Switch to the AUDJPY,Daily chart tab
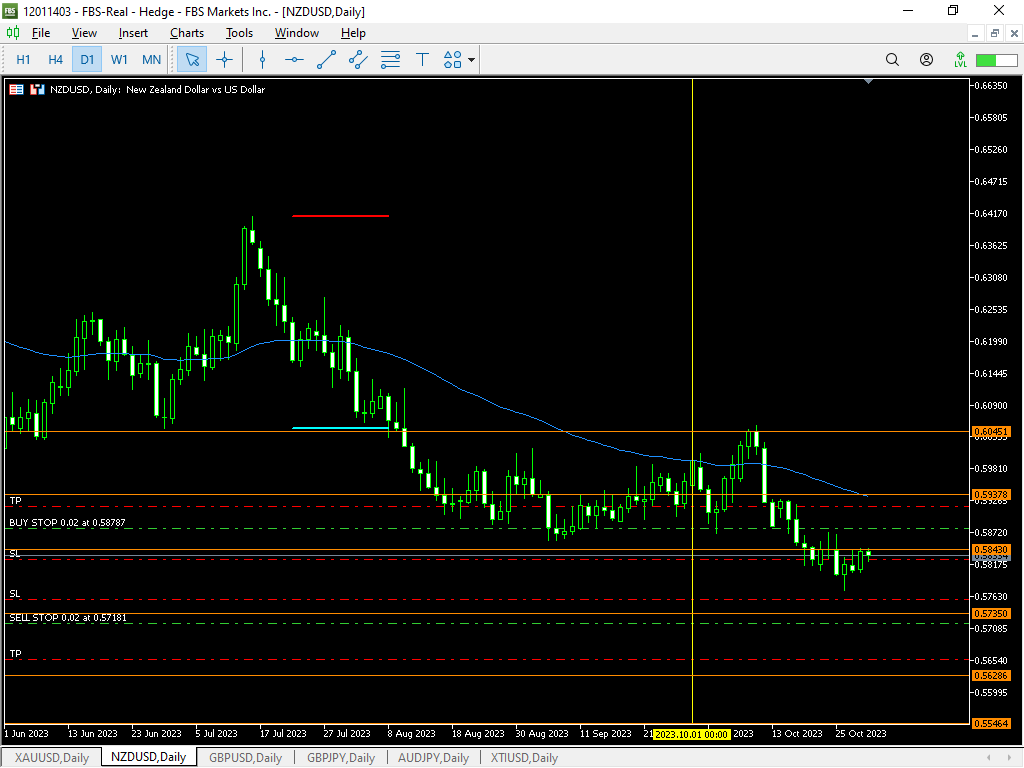The width and height of the screenshot is (1024, 768). coord(434,758)
